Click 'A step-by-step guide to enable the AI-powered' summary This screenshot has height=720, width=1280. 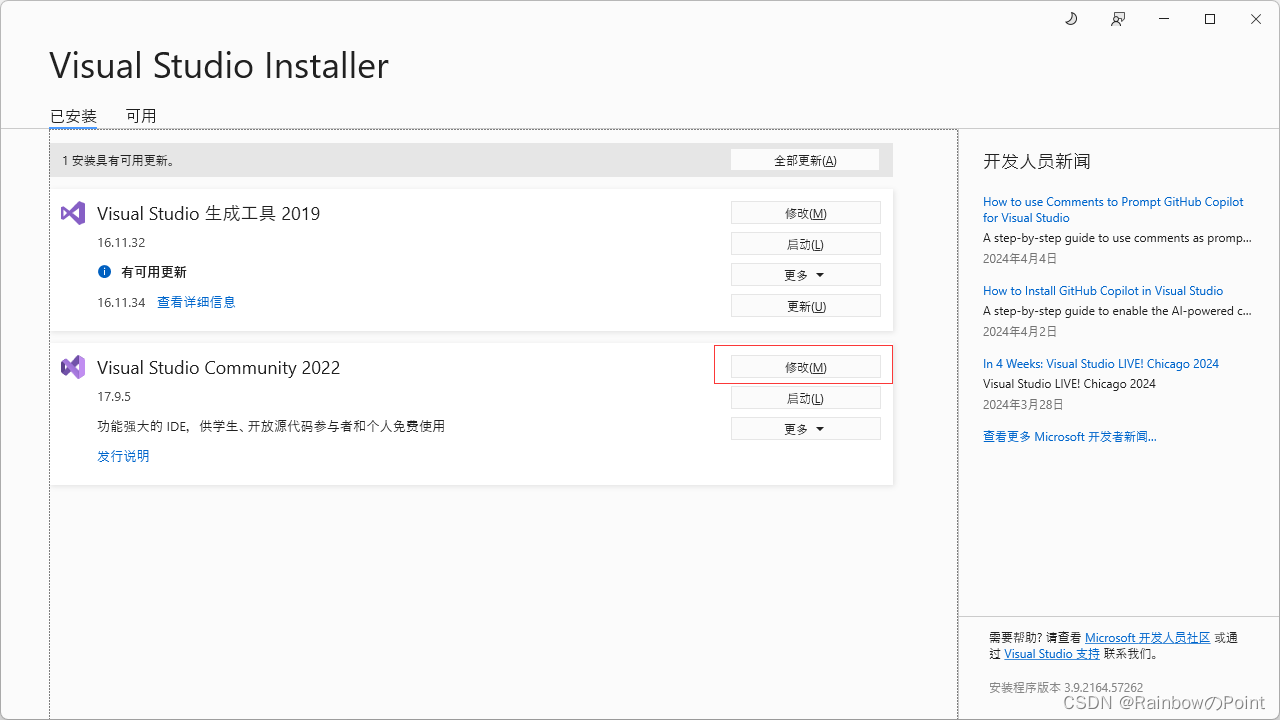1117,311
